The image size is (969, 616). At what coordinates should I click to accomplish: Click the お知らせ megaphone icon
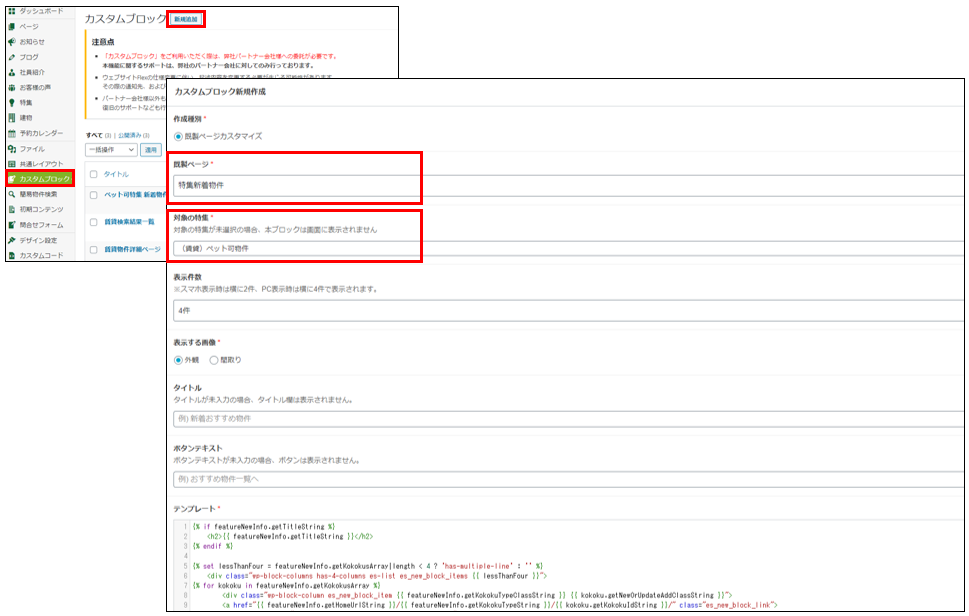pyautogui.click(x=11, y=41)
